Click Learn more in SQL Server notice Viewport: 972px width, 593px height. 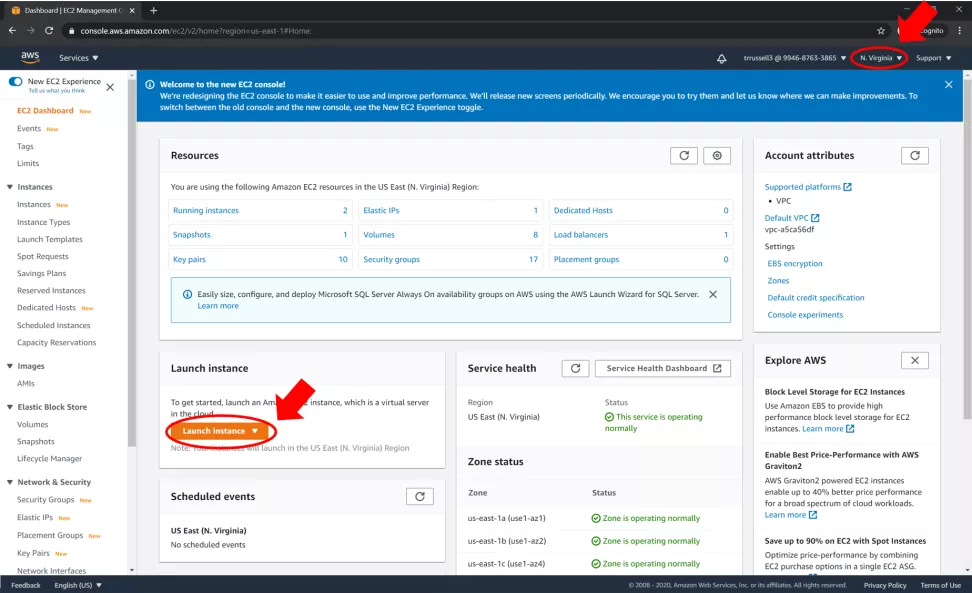tap(218, 306)
